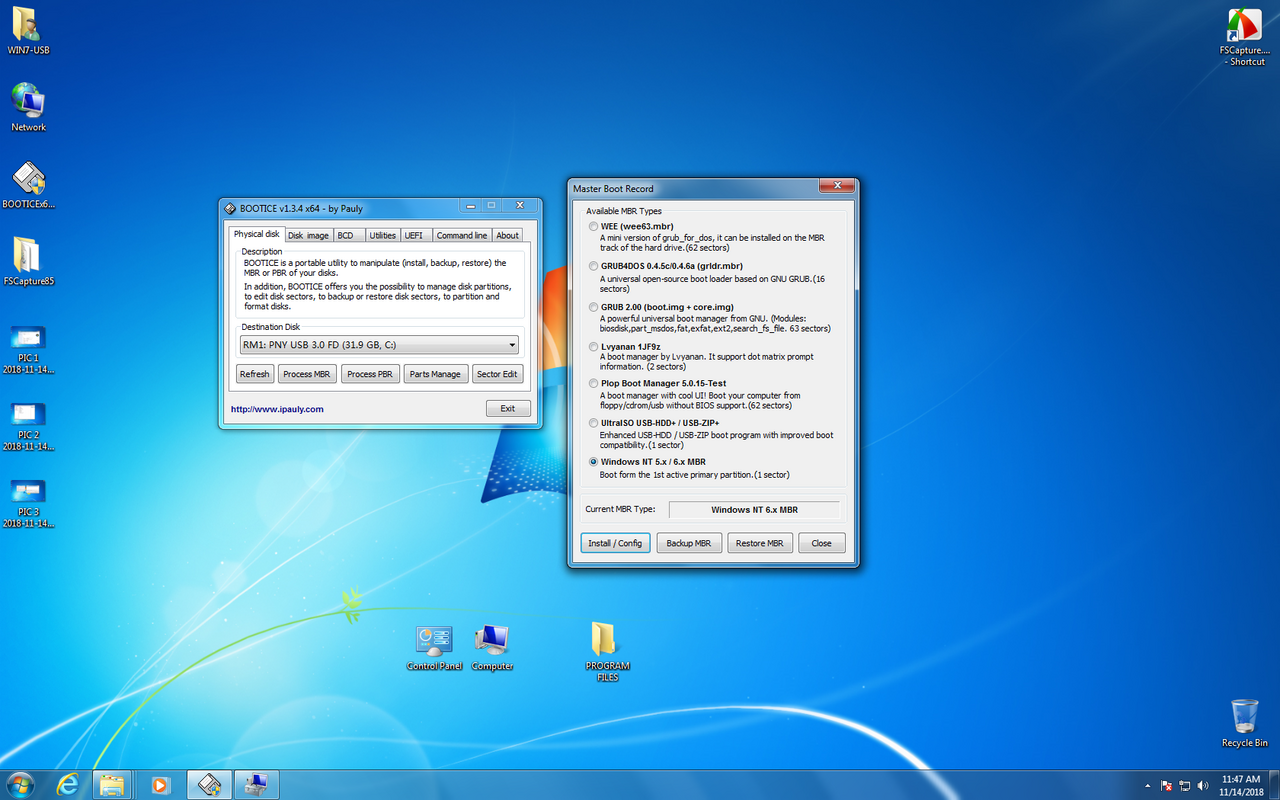Click the Show desktop strip on taskbar
The image size is (1280, 800).
[1274, 785]
